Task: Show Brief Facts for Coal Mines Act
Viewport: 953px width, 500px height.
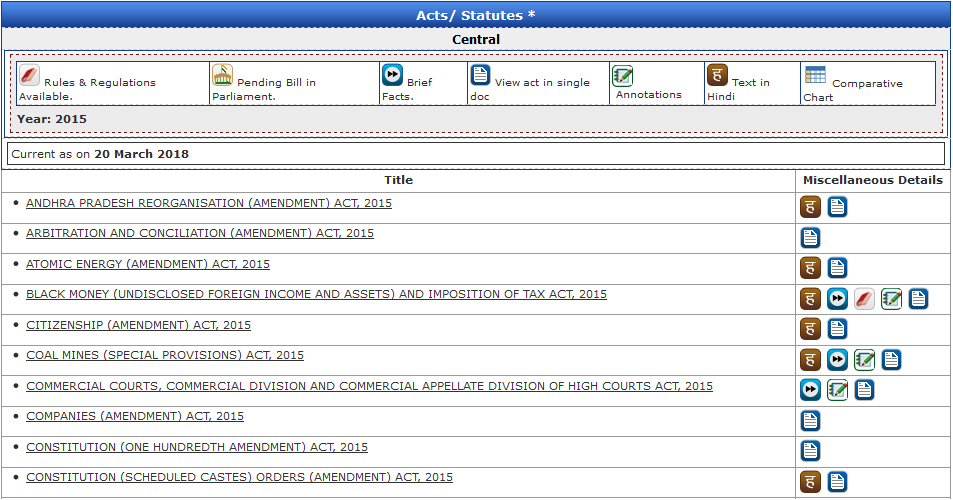Action: coord(837,360)
